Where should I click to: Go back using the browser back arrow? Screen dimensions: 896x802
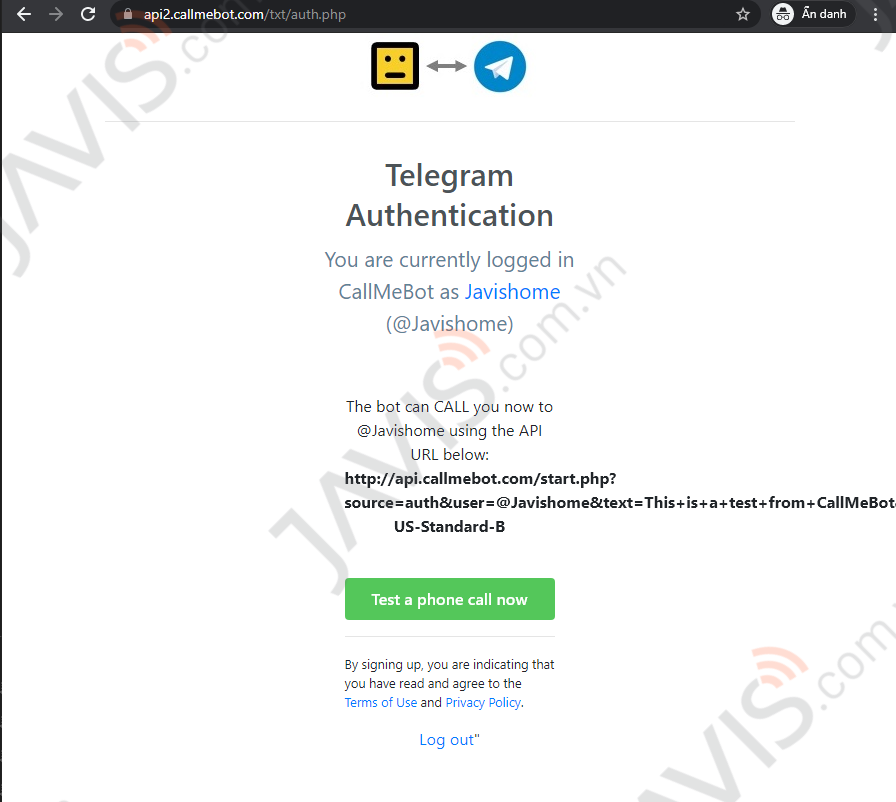click(24, 14)
